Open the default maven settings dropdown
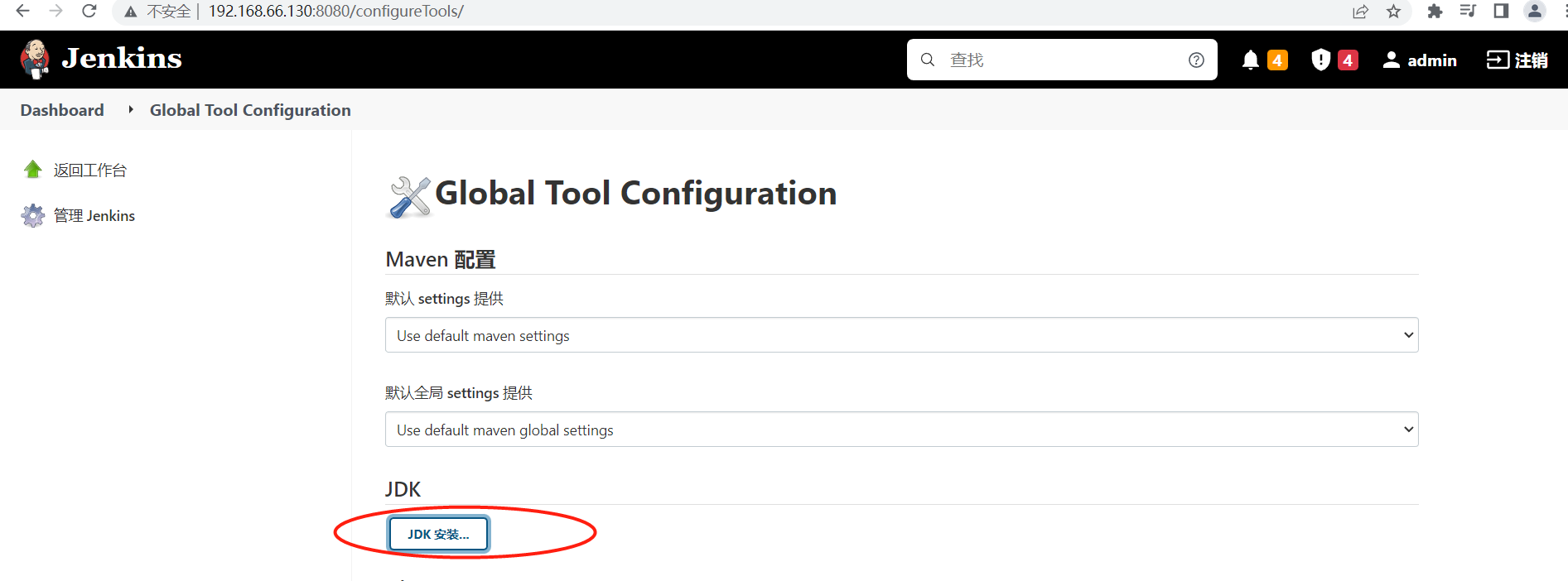The width and height of the screenshot is (1568, 581). 902,335
